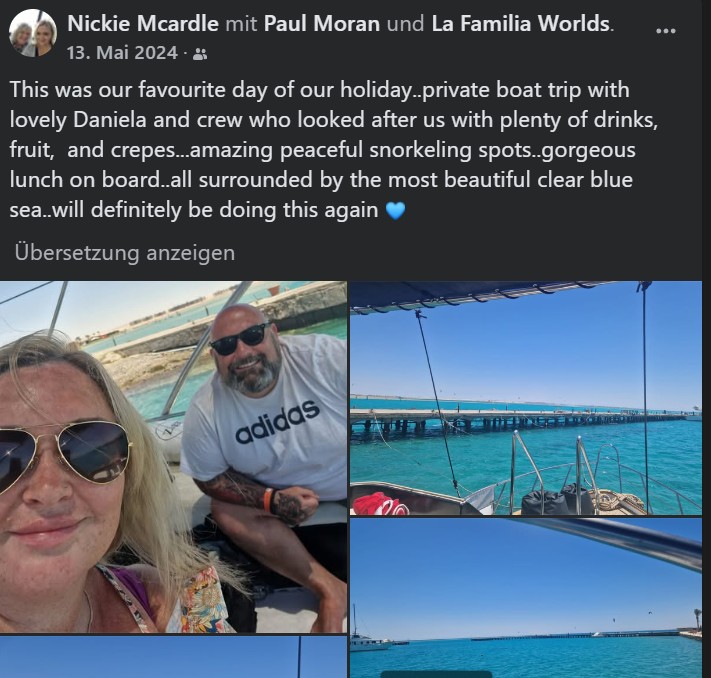Click the blue heart emoji in post

pos(395,211)
